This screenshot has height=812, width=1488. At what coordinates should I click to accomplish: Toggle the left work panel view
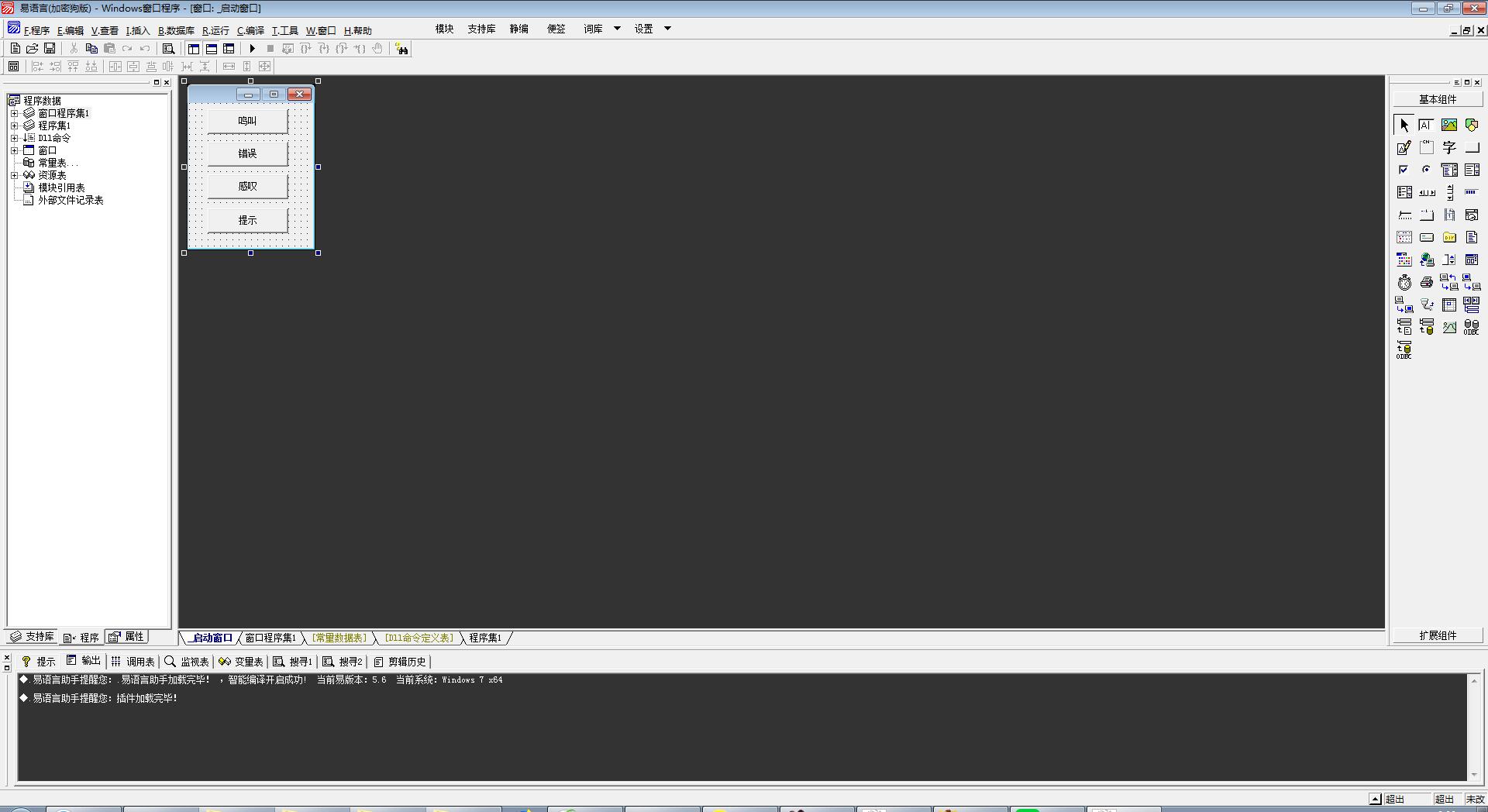[x=194, y=48]
